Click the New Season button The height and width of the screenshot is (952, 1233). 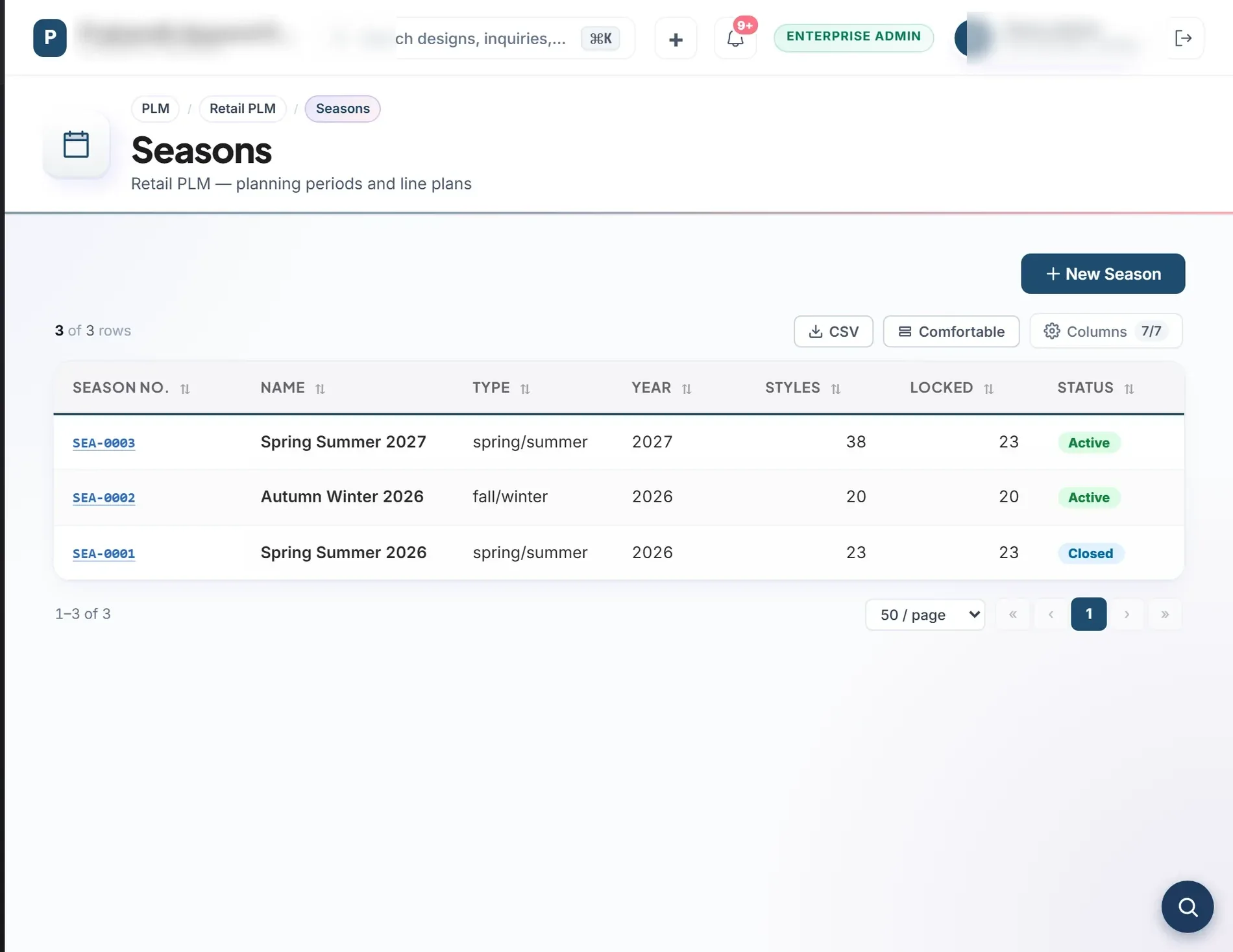[x=1103, y=274]
